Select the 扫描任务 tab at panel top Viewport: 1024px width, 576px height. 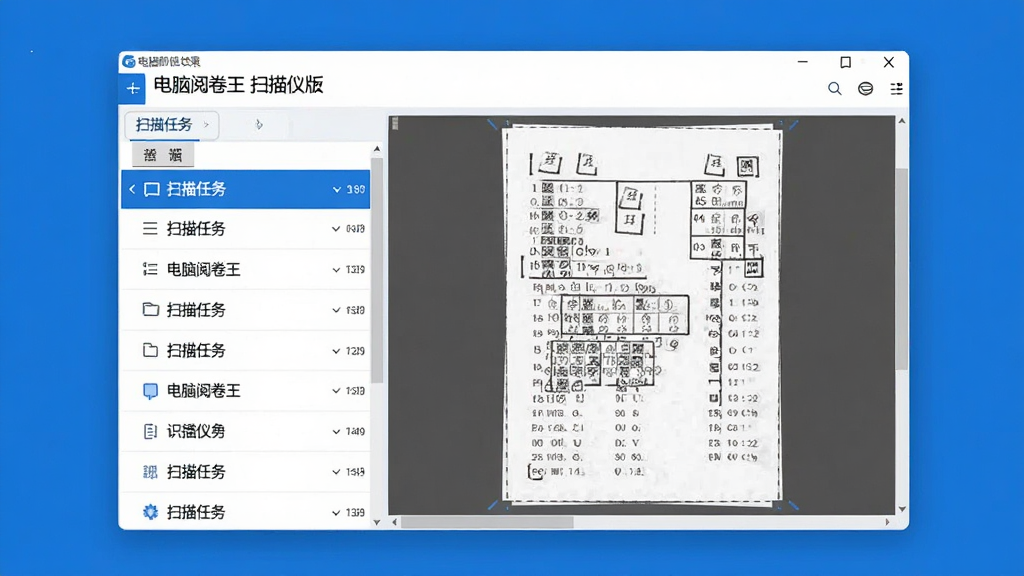tap(172, 125)
